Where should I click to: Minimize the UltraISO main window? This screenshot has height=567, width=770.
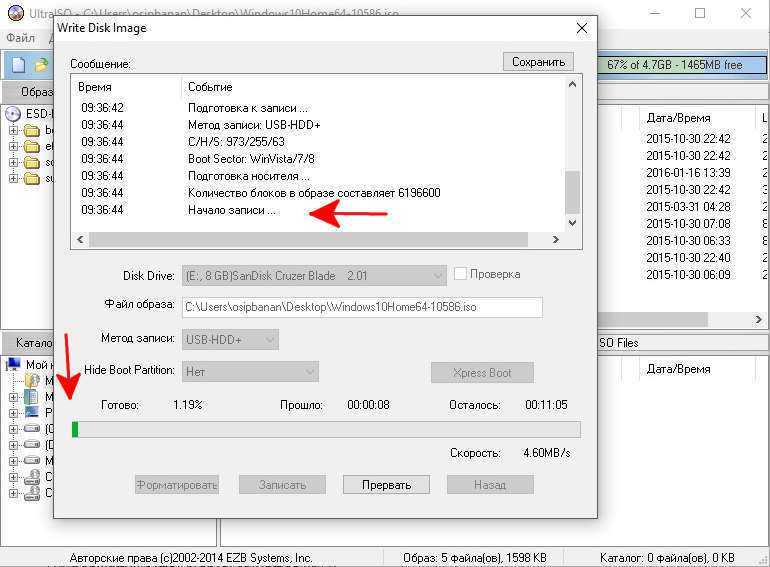pyautogui.click(x=655, y=13)
